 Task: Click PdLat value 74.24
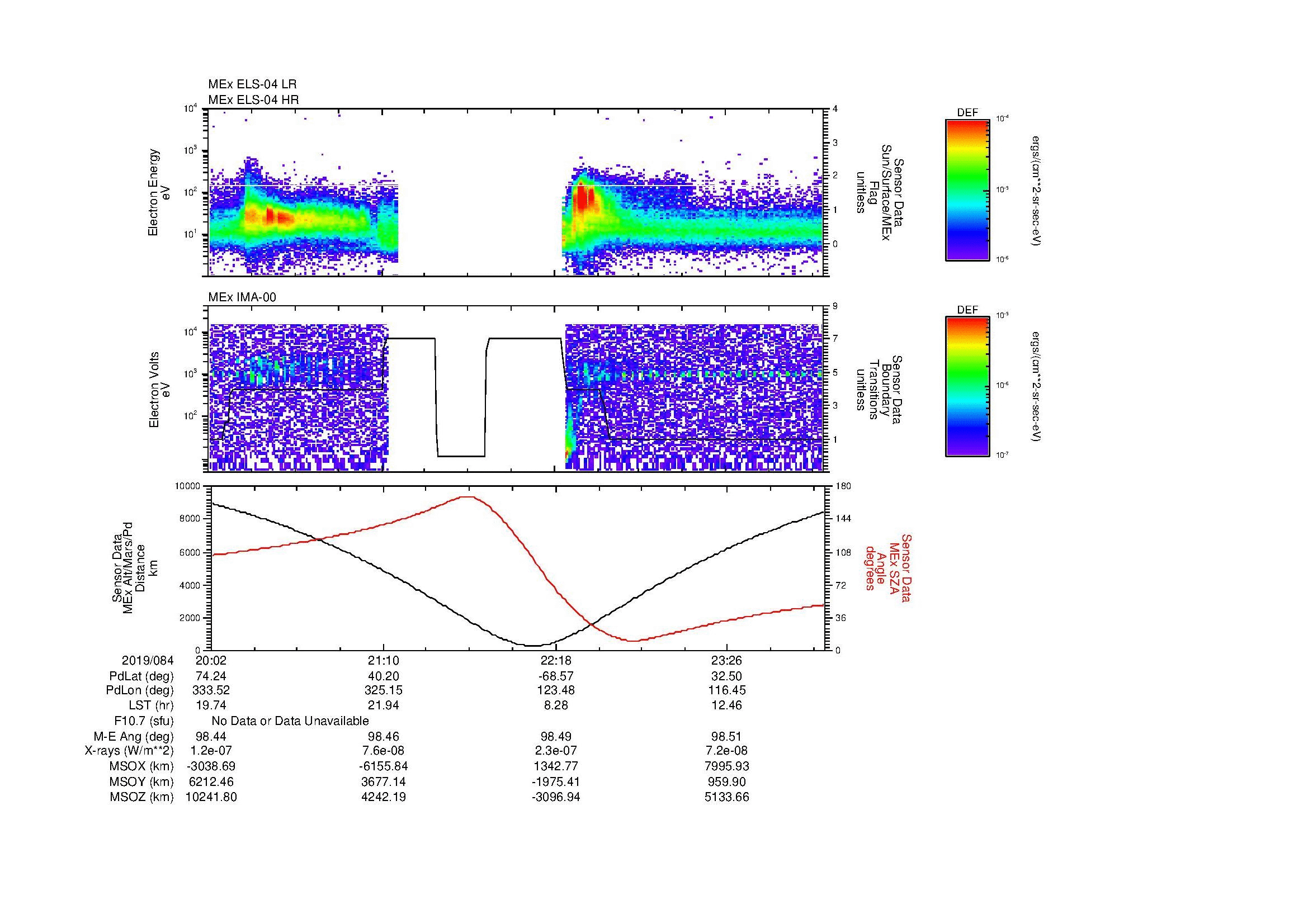pyautogui.click(x=211, y=676)
